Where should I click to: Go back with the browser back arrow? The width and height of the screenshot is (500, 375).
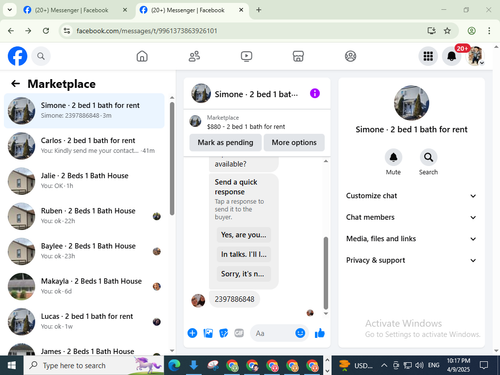tap(11, 31)
